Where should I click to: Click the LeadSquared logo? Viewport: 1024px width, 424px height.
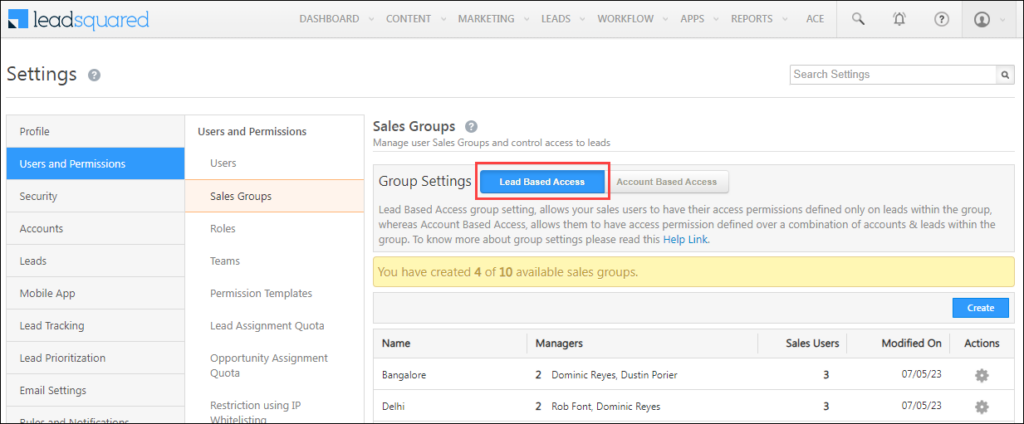78,20
